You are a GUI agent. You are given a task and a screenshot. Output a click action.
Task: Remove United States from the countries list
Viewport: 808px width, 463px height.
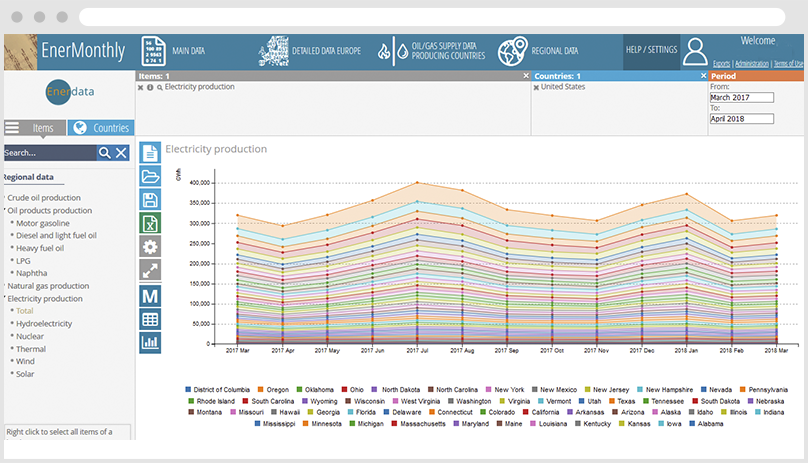[536, 87]
